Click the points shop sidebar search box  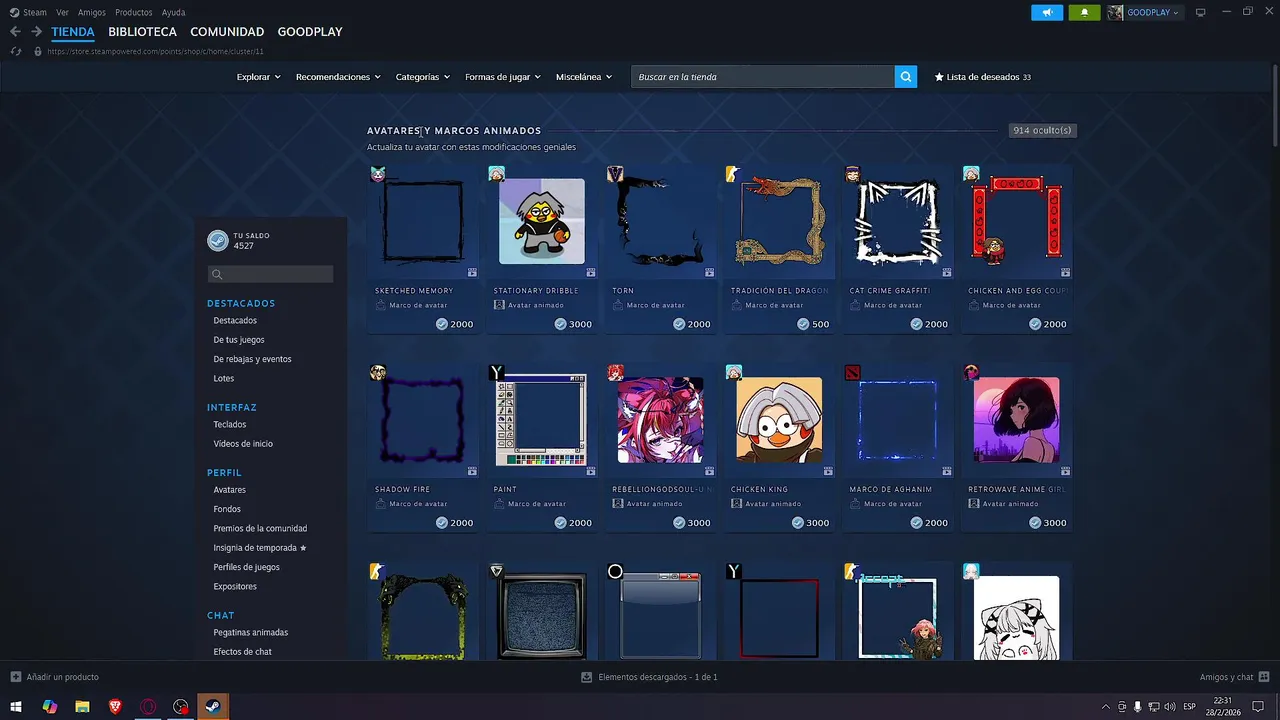pyautogui.click(x=270, y=274)
